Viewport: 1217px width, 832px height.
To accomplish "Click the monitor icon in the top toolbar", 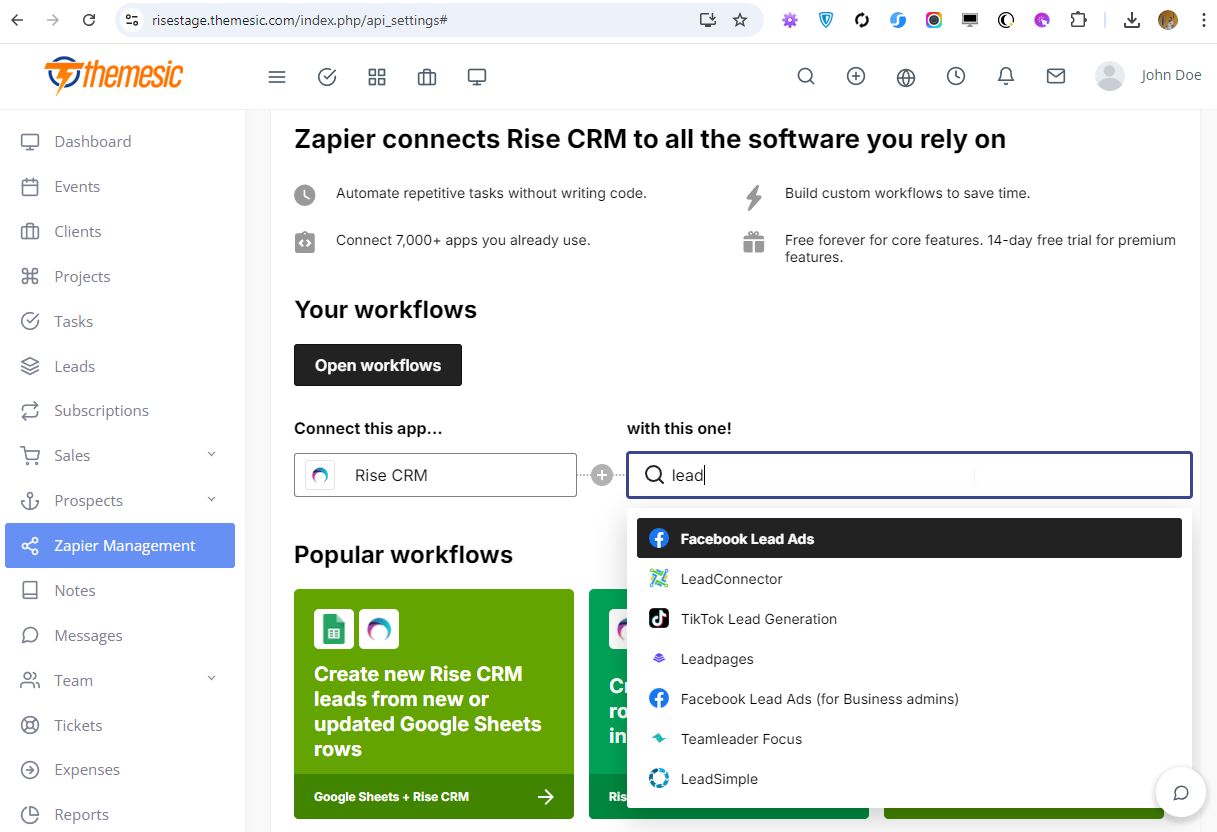I will (x=477, y=76).
